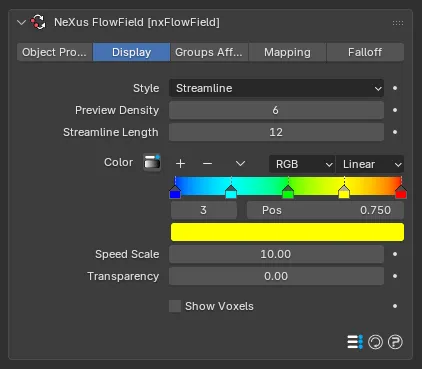
Task: Select the Display tab
Action: click(131, 52)
